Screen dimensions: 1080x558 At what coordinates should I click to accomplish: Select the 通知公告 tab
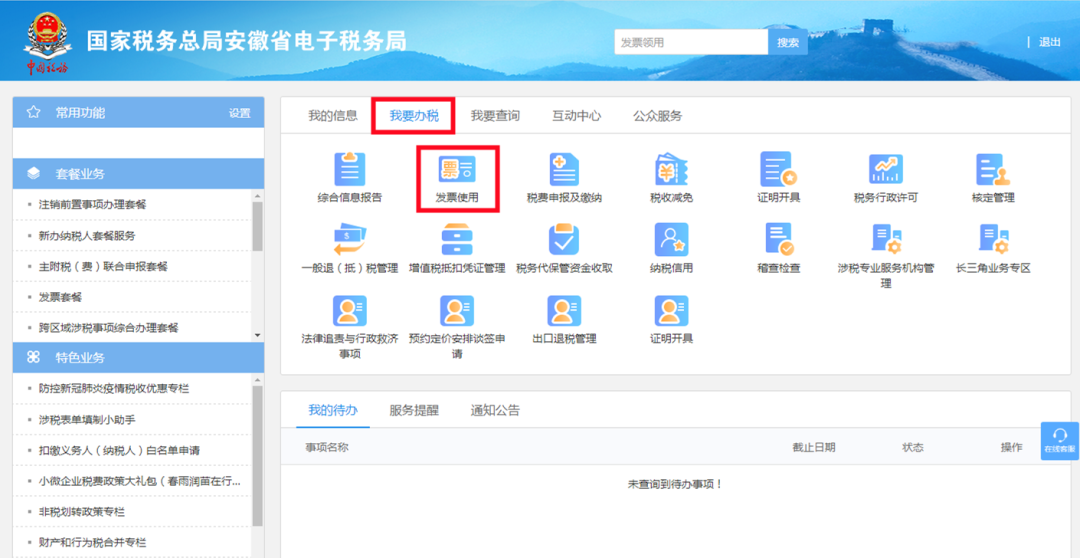[x=495, y=411]
